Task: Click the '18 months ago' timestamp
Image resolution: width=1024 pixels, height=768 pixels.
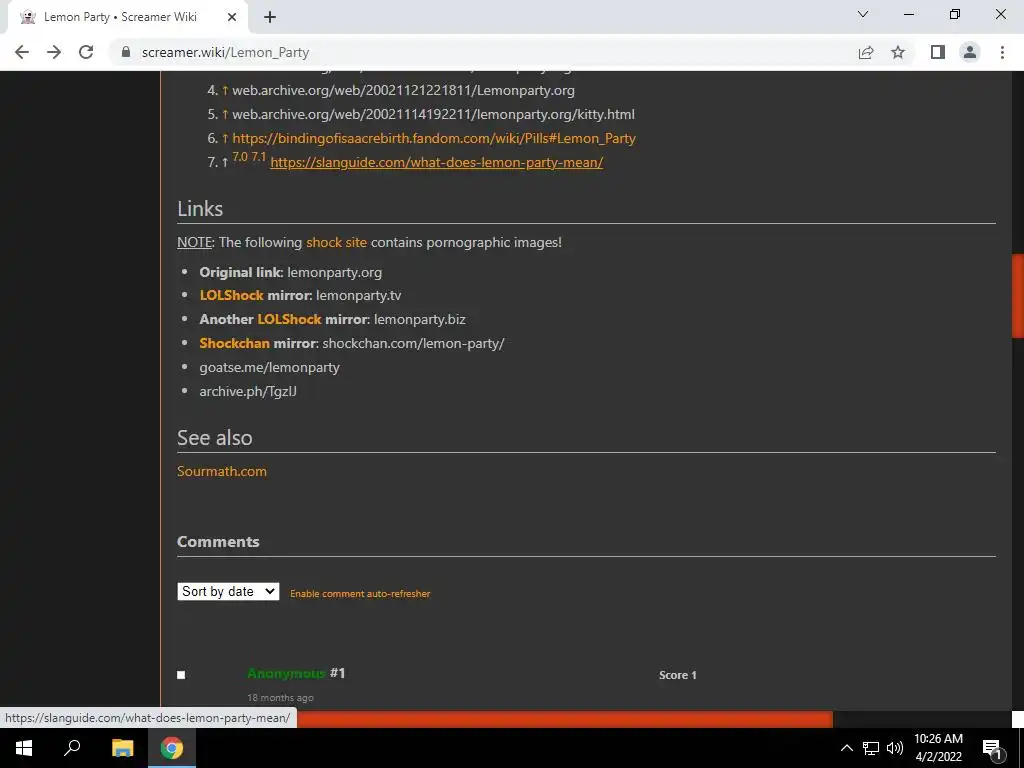Action: (280, 697)
